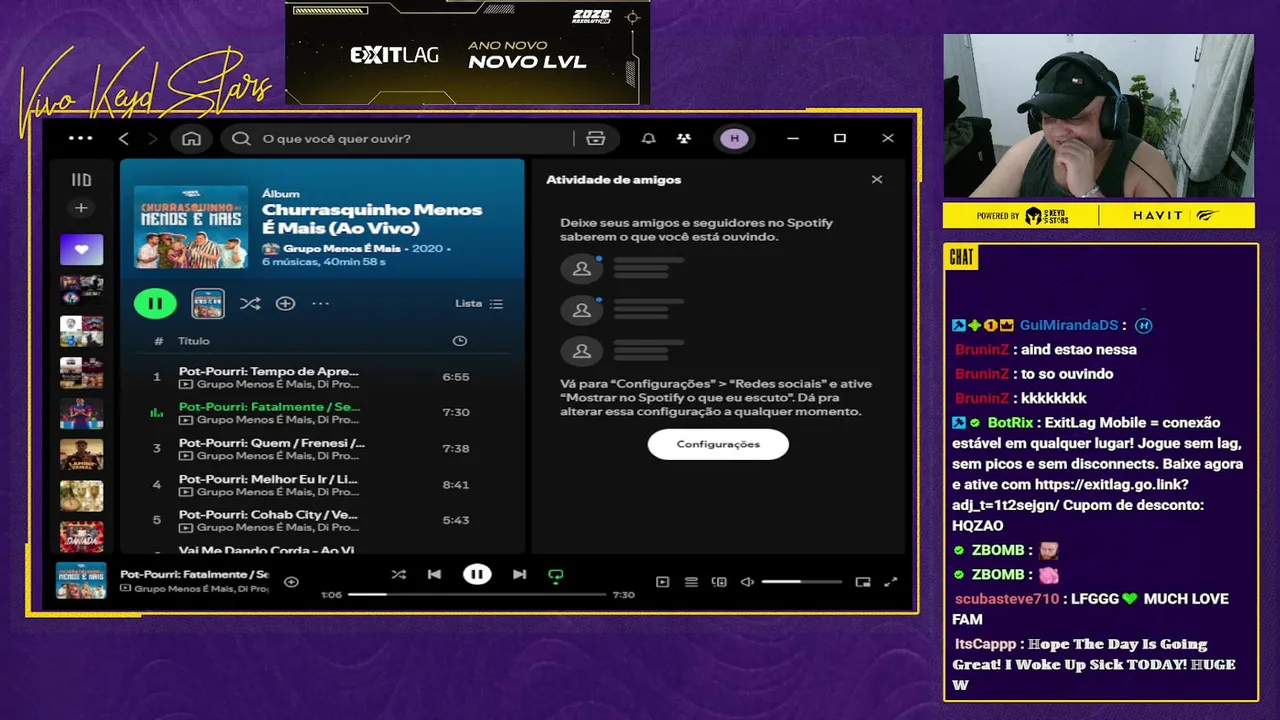
Task: Toggle the green repeat button
Action: pyautogui.click(x=556, y=575)
